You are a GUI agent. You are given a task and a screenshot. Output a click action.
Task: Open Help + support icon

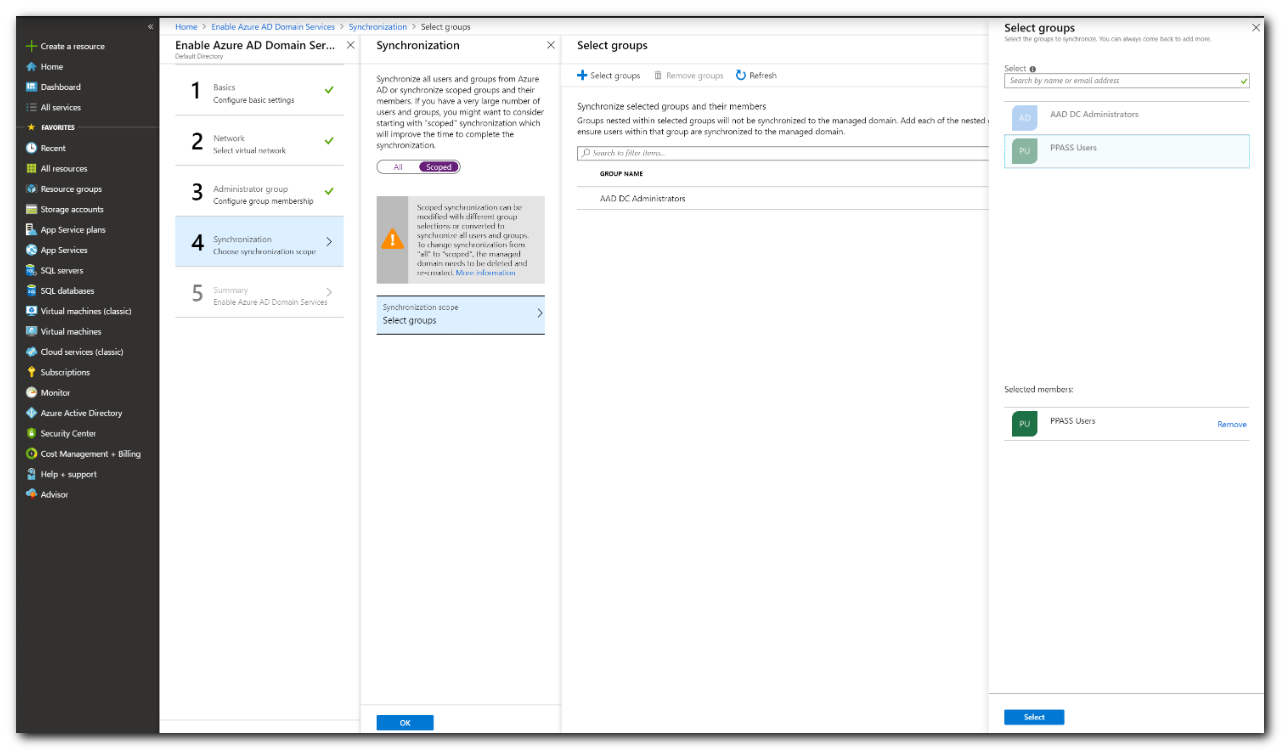point(31,474)
